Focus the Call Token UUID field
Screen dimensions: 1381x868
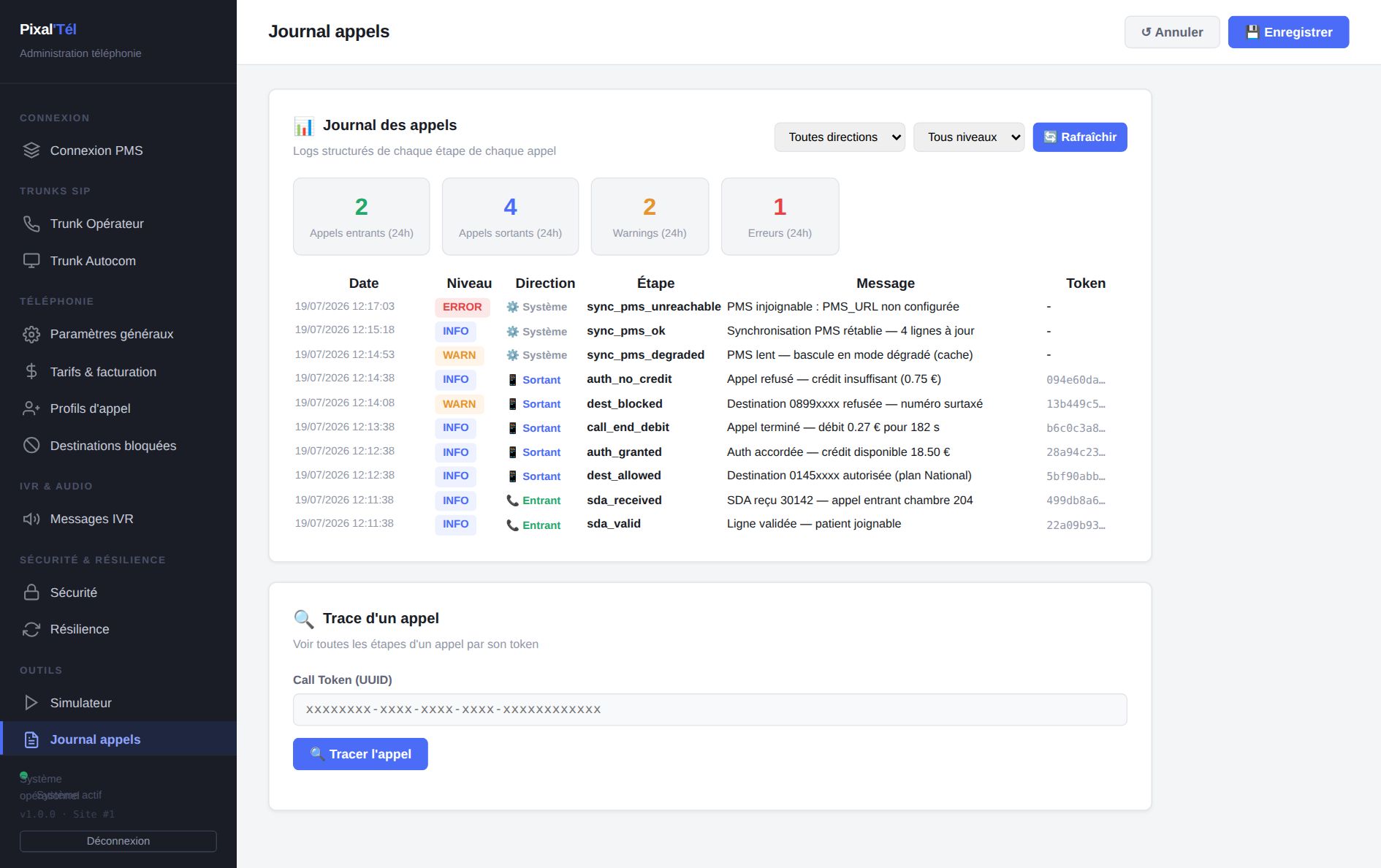(709, 709)
